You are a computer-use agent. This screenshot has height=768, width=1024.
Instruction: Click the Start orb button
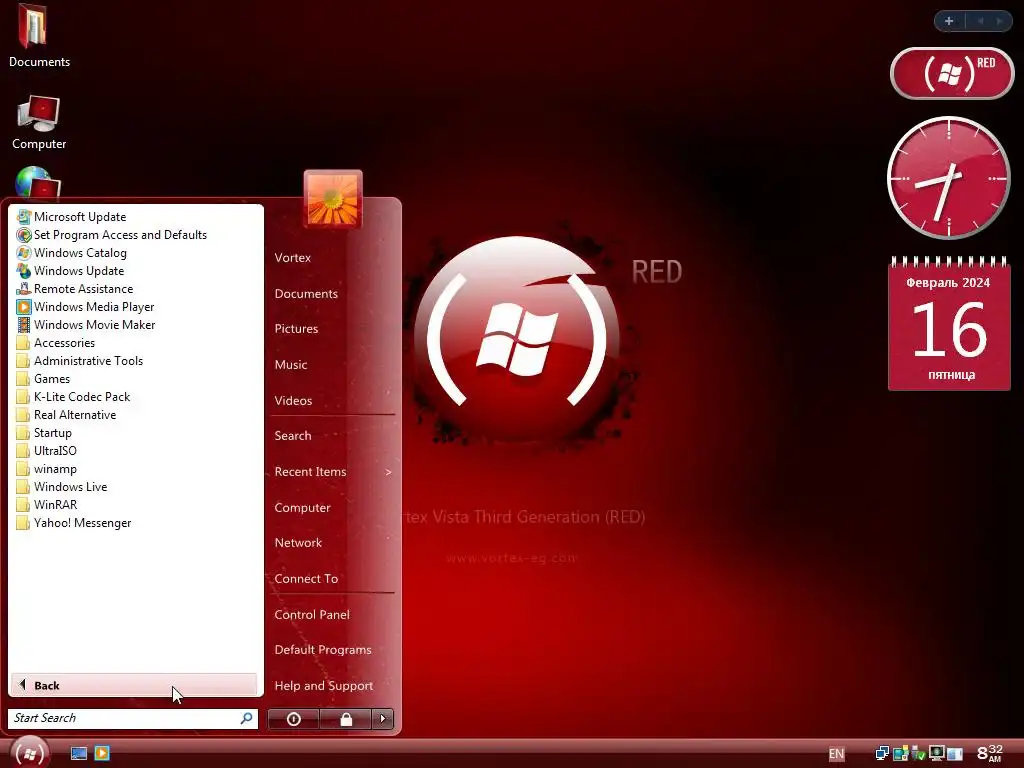[x=29, y=753]
